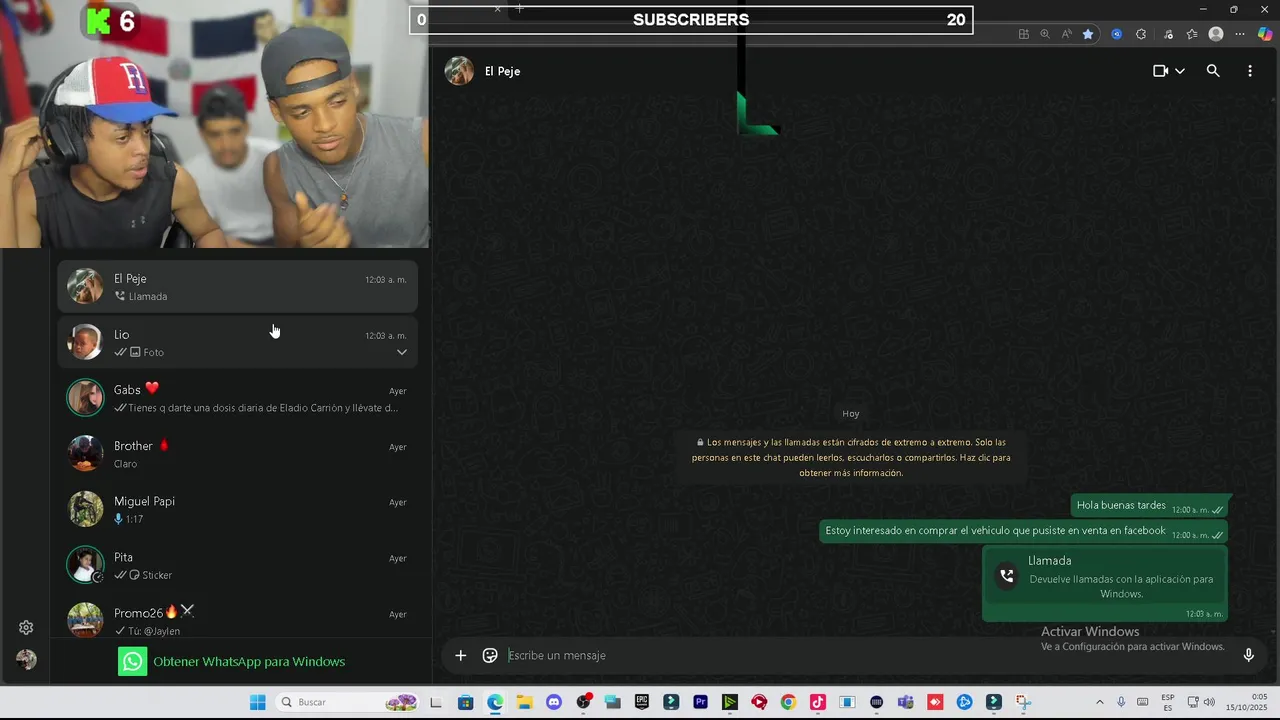Open the favorites list icon

1192,34
